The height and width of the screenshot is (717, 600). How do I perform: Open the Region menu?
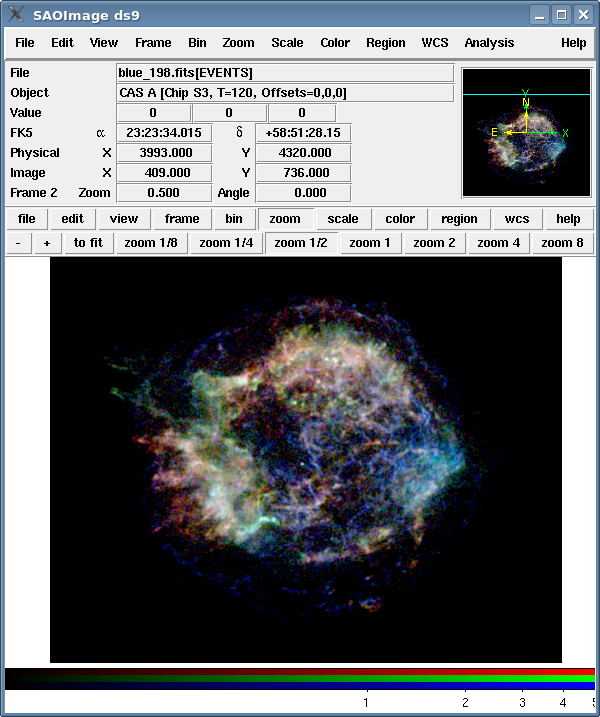pos(385,43)
